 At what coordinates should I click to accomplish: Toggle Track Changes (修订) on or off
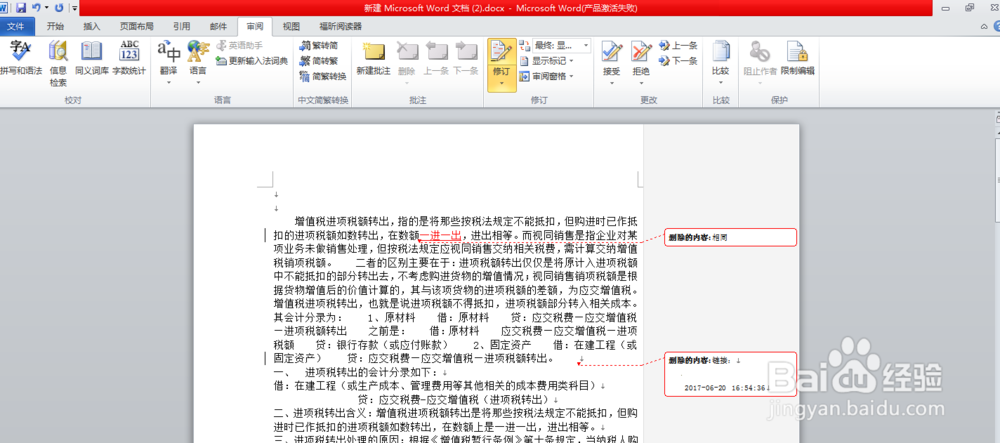(x=501, y=54)
